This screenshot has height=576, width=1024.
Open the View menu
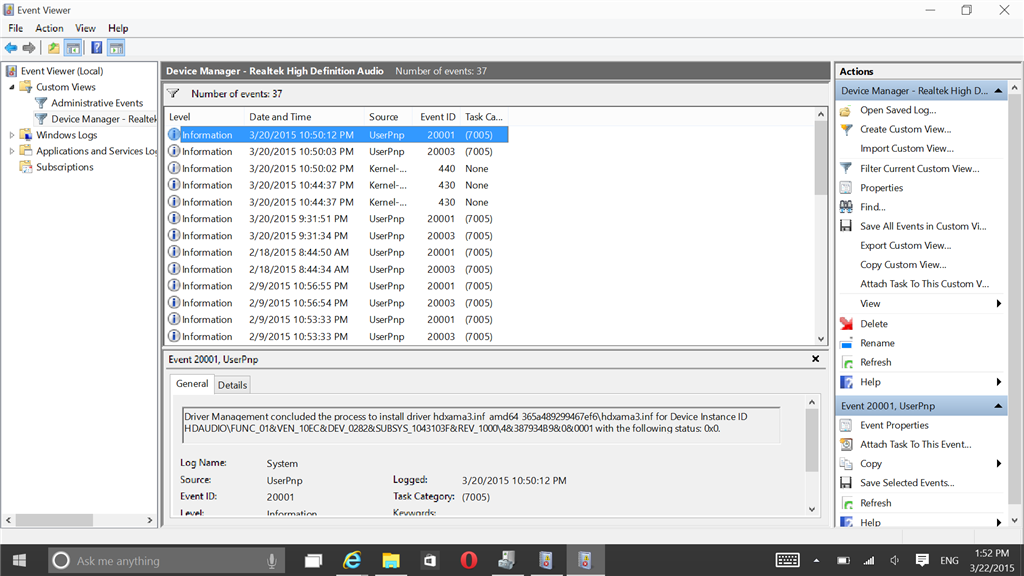tap(85, 28)
